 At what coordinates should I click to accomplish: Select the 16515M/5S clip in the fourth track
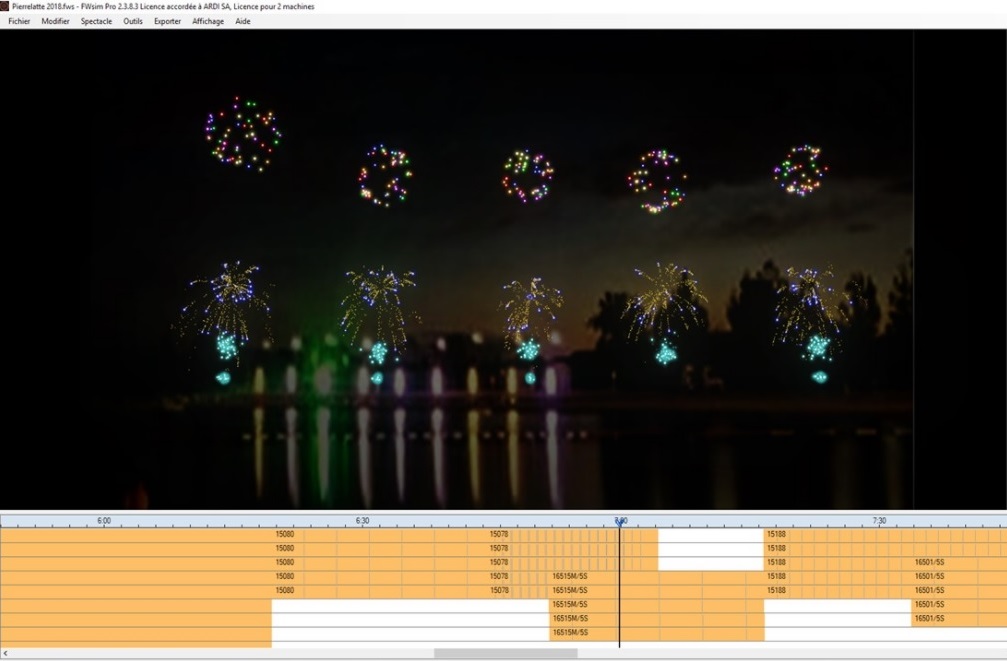pyautogui.click(x=570, y=577)
